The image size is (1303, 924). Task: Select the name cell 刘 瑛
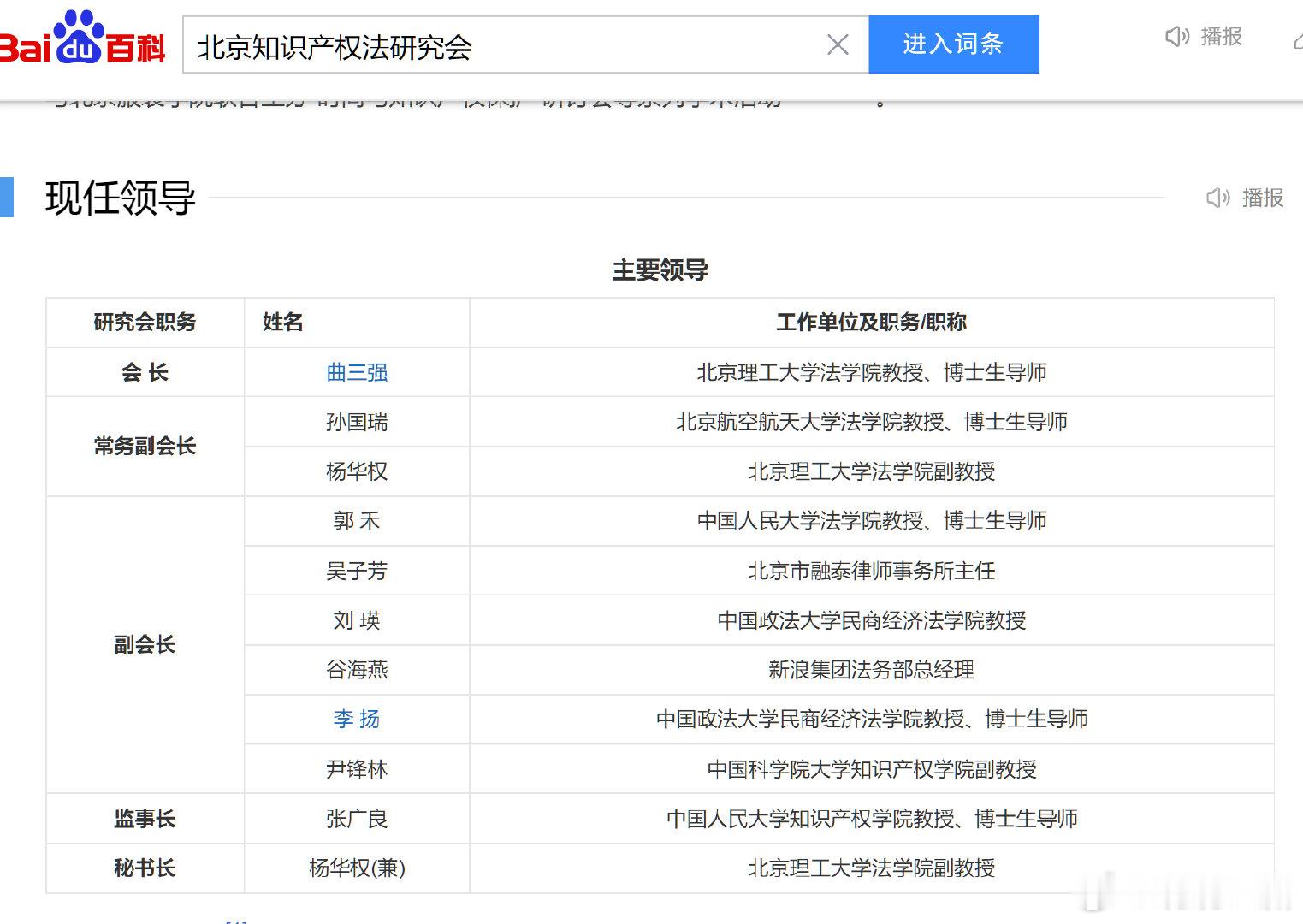pos(357,620)
